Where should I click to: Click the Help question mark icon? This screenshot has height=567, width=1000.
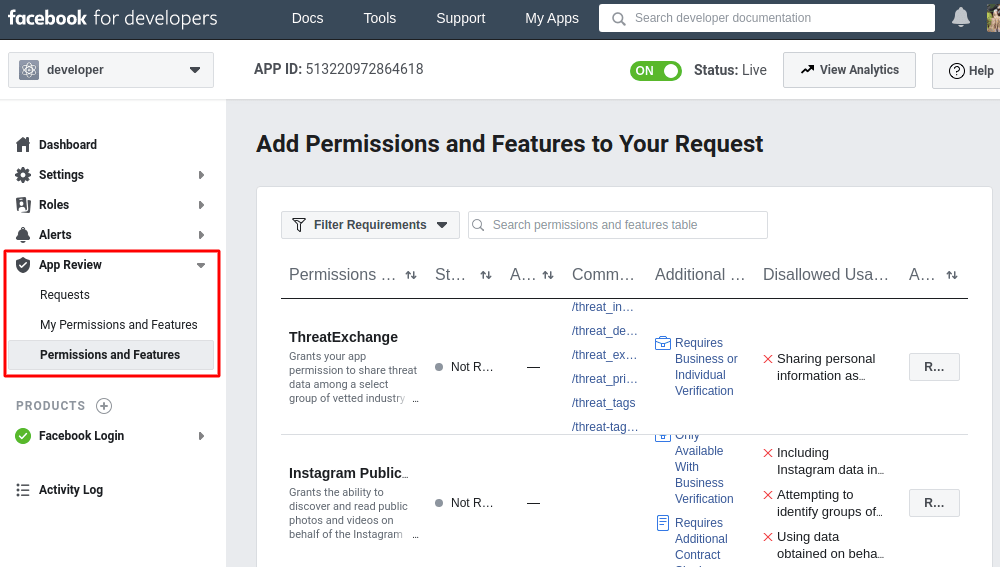coord(957,71)
